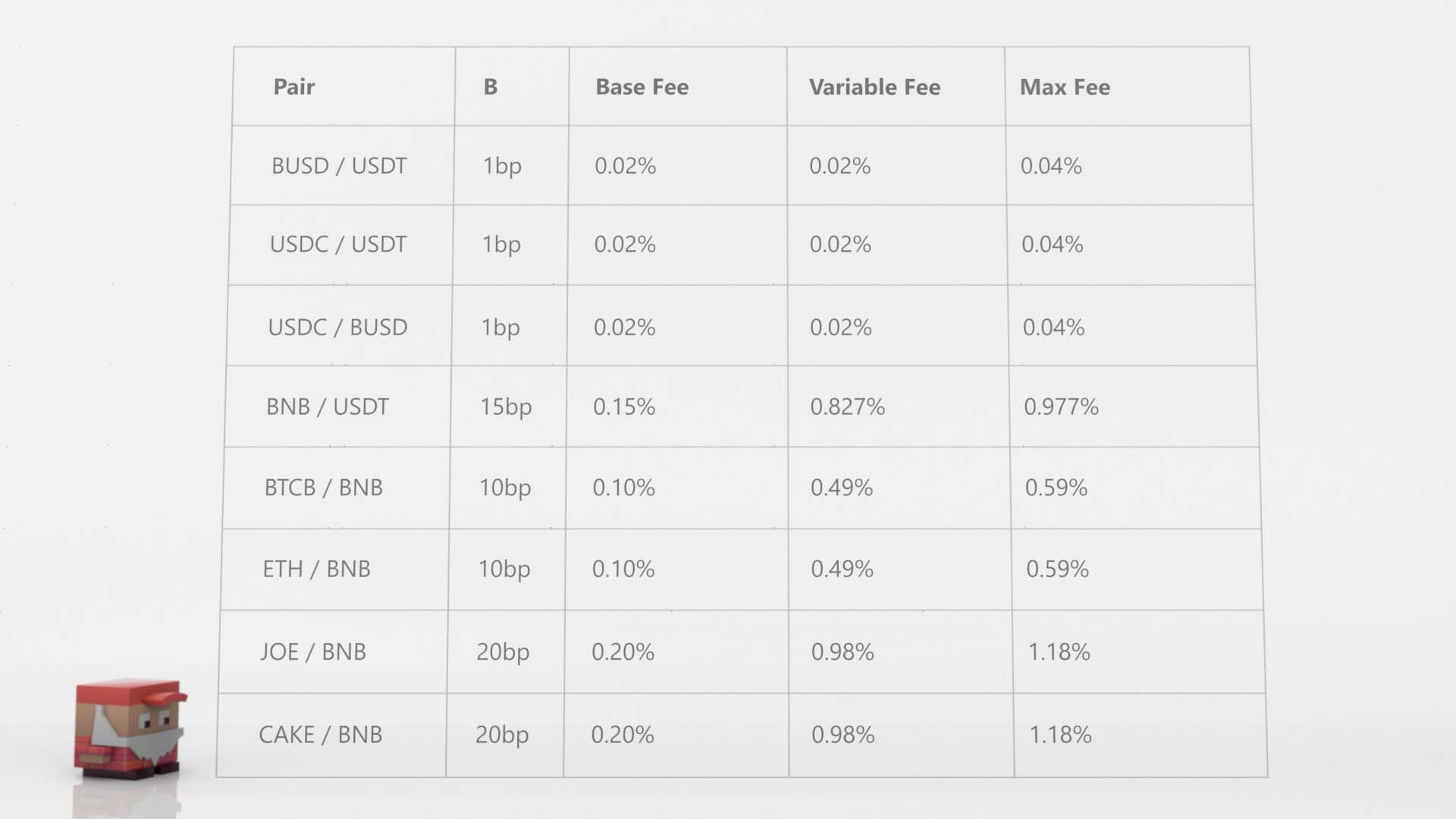
Task: Select the 0.15% base fee value
Action: pos(624,407)
